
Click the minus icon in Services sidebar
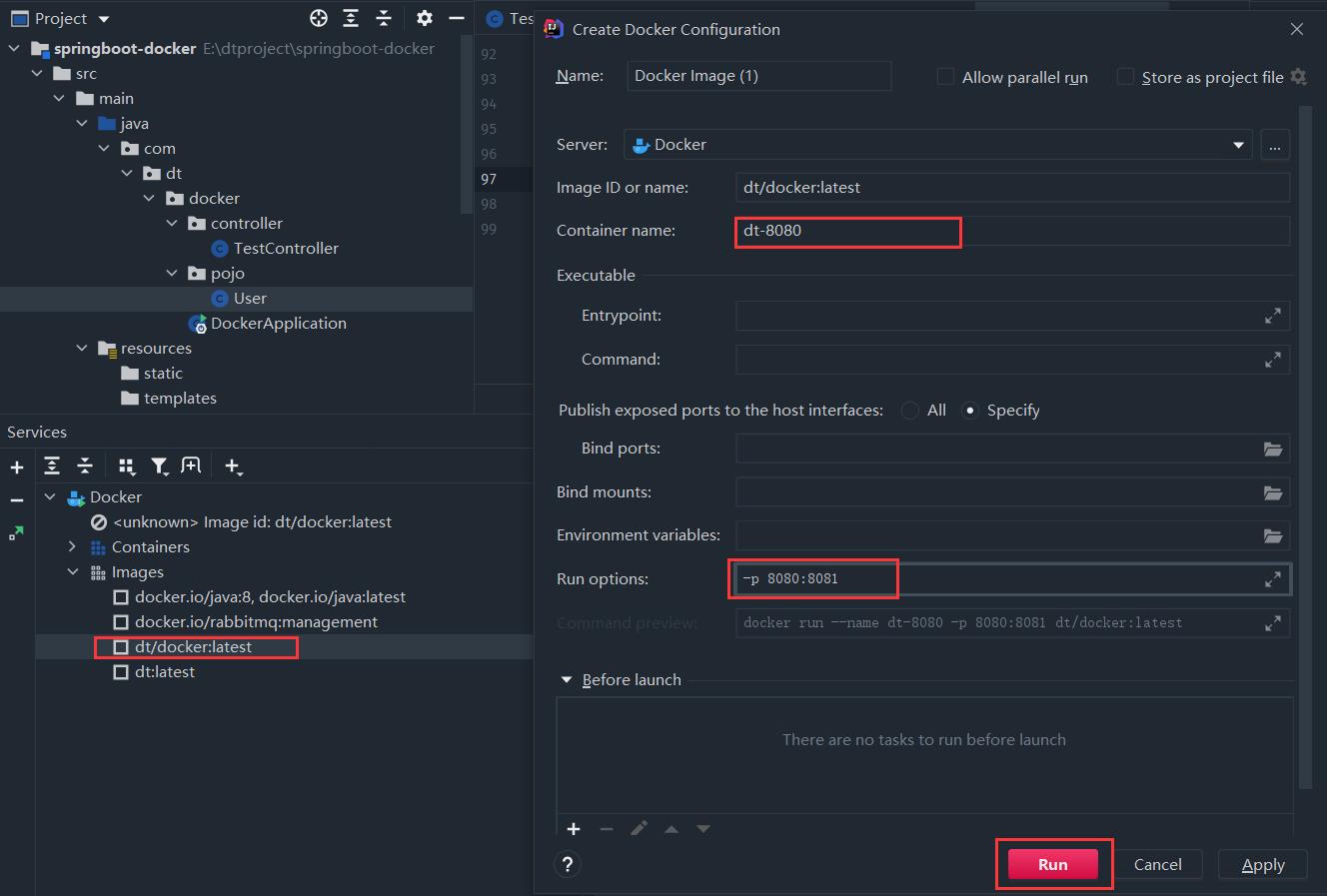[17, 500]
